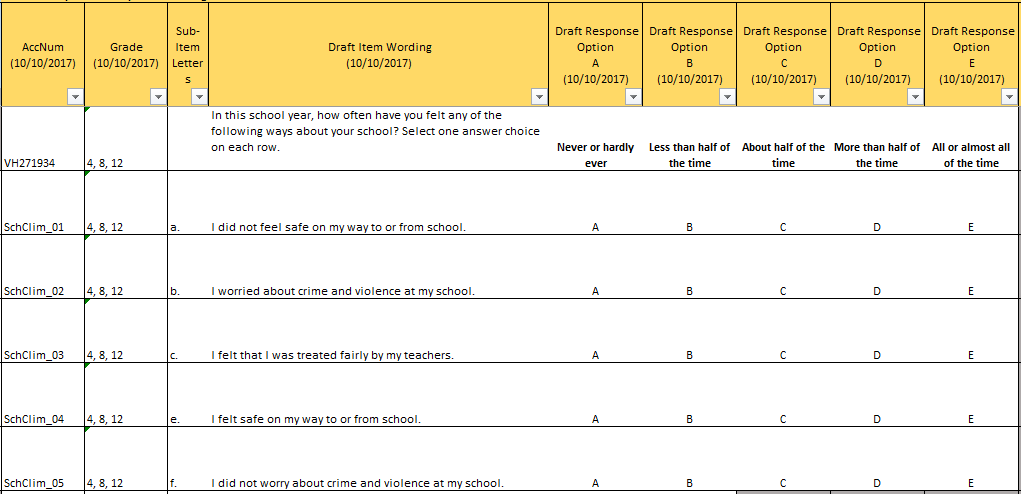
Task: Open the Draft Item Wording filter dropdown
Action: (x=539, y=97)
